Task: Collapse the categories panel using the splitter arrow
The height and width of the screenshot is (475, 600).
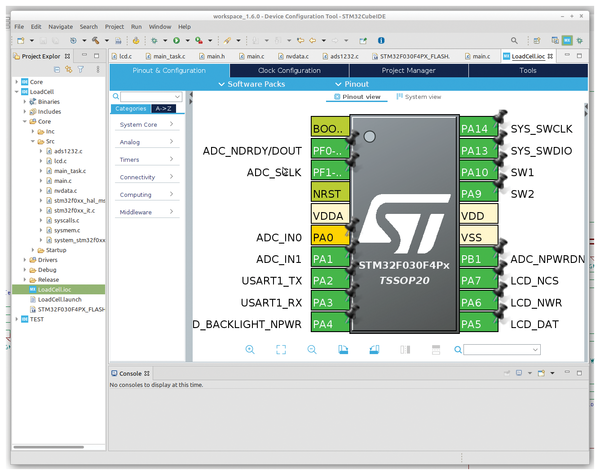Action: pos(191,97)
